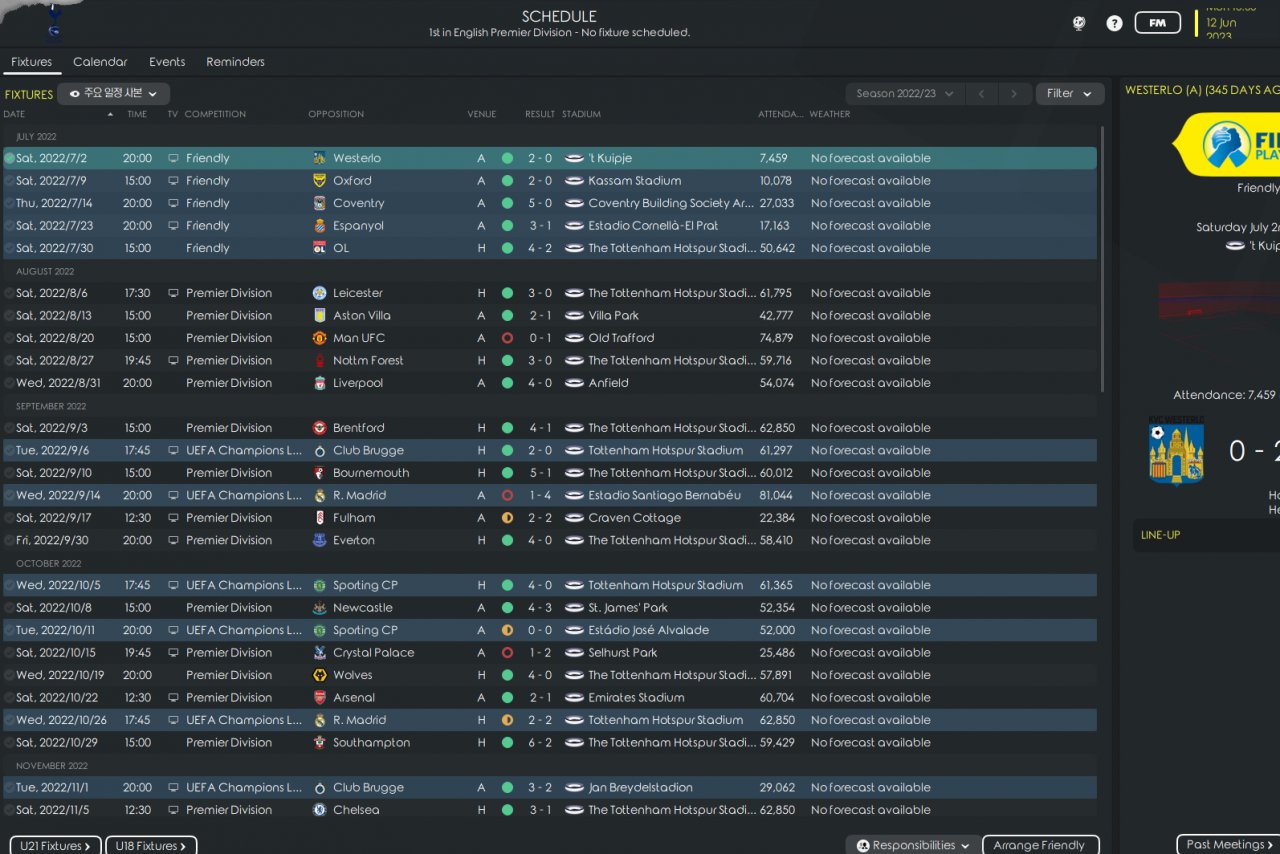Click Everton club badge

tap(319, 540)
